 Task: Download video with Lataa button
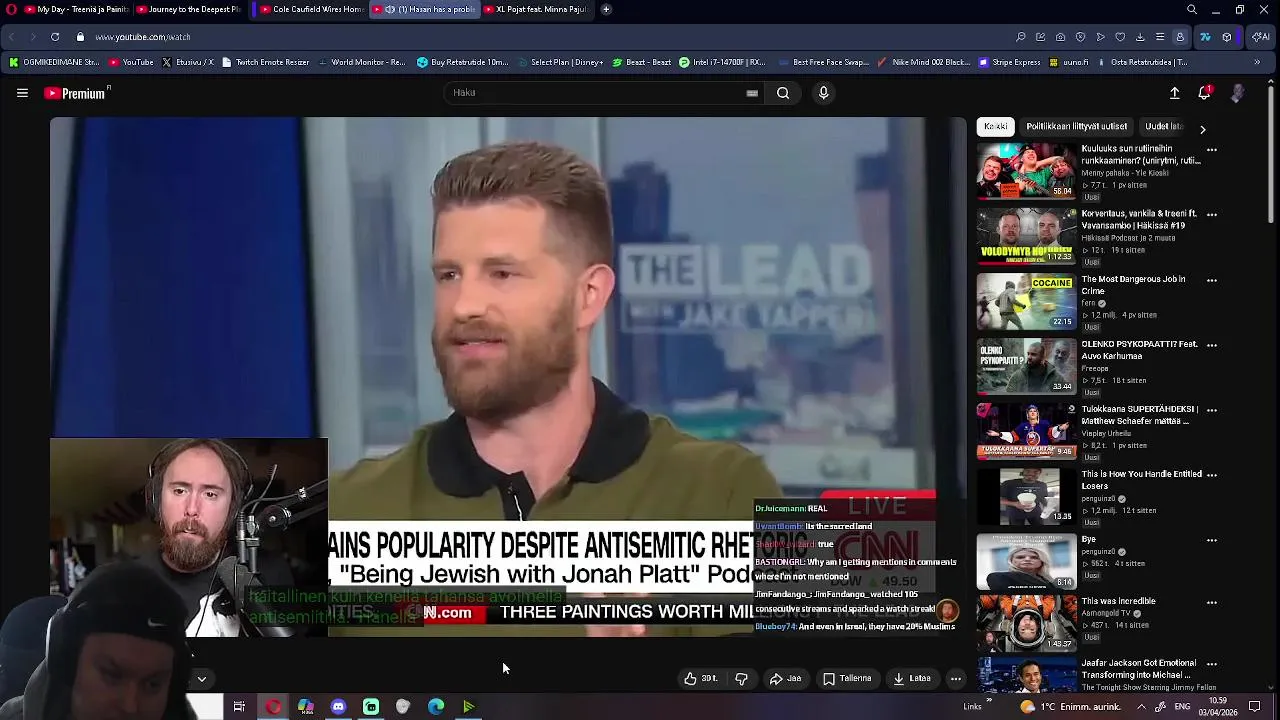point(912,678)
